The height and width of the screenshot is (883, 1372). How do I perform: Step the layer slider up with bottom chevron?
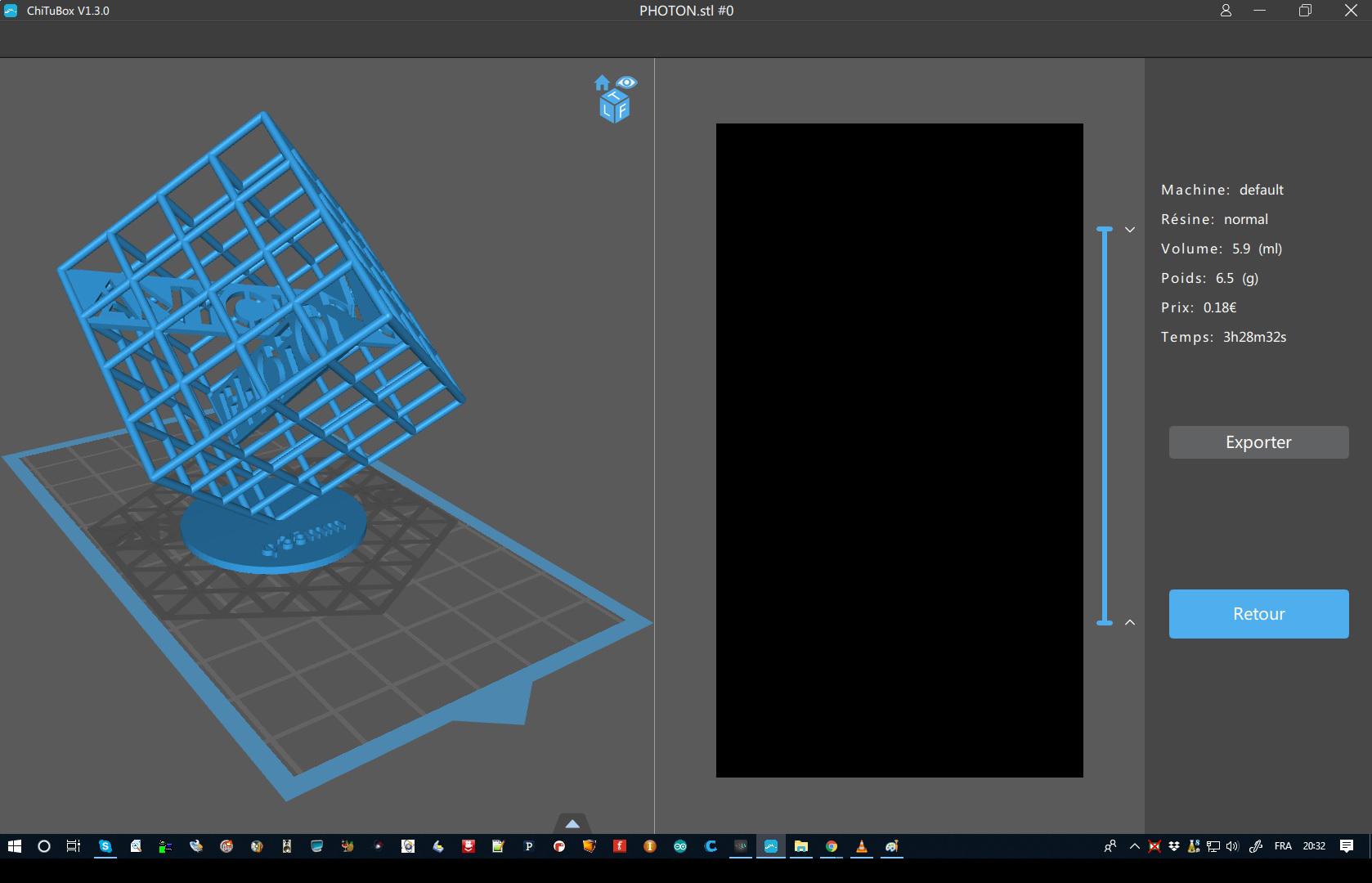click(x=1130, y=622)
